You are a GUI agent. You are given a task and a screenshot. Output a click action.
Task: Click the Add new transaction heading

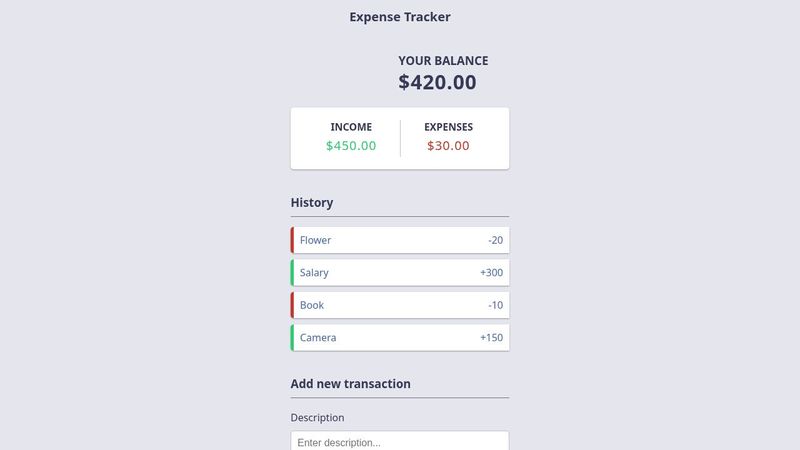click(x=350, y=384)
